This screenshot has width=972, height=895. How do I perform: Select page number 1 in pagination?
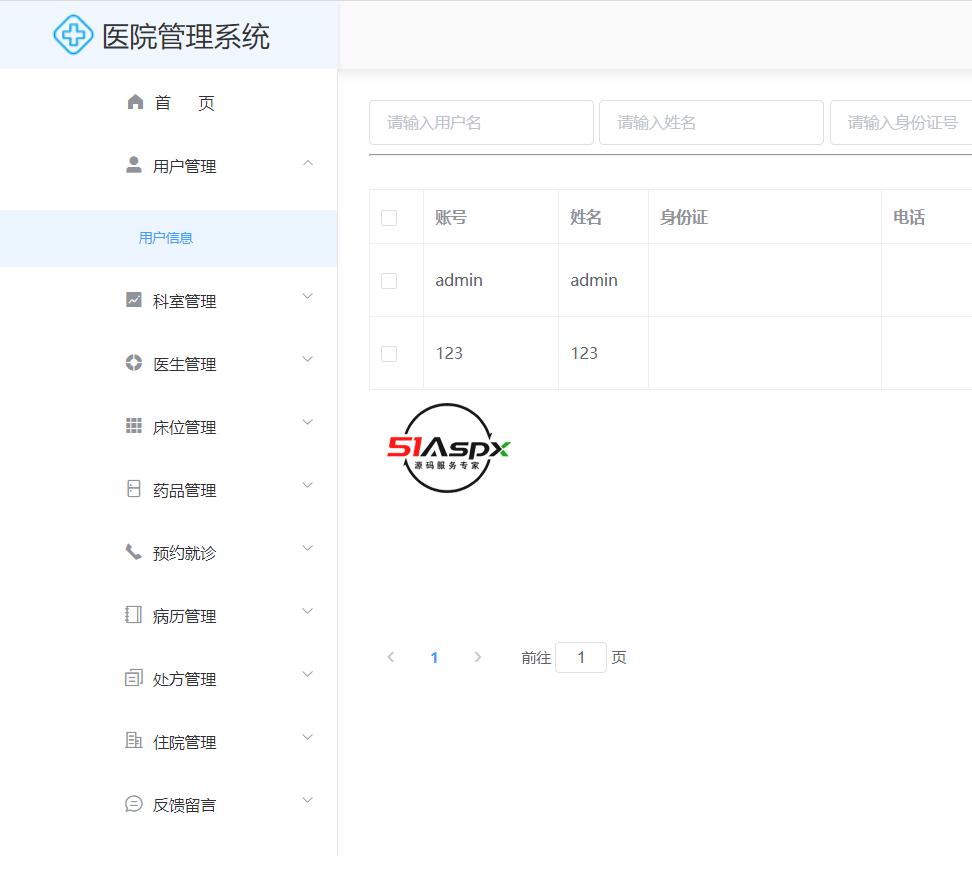point(435,658)
